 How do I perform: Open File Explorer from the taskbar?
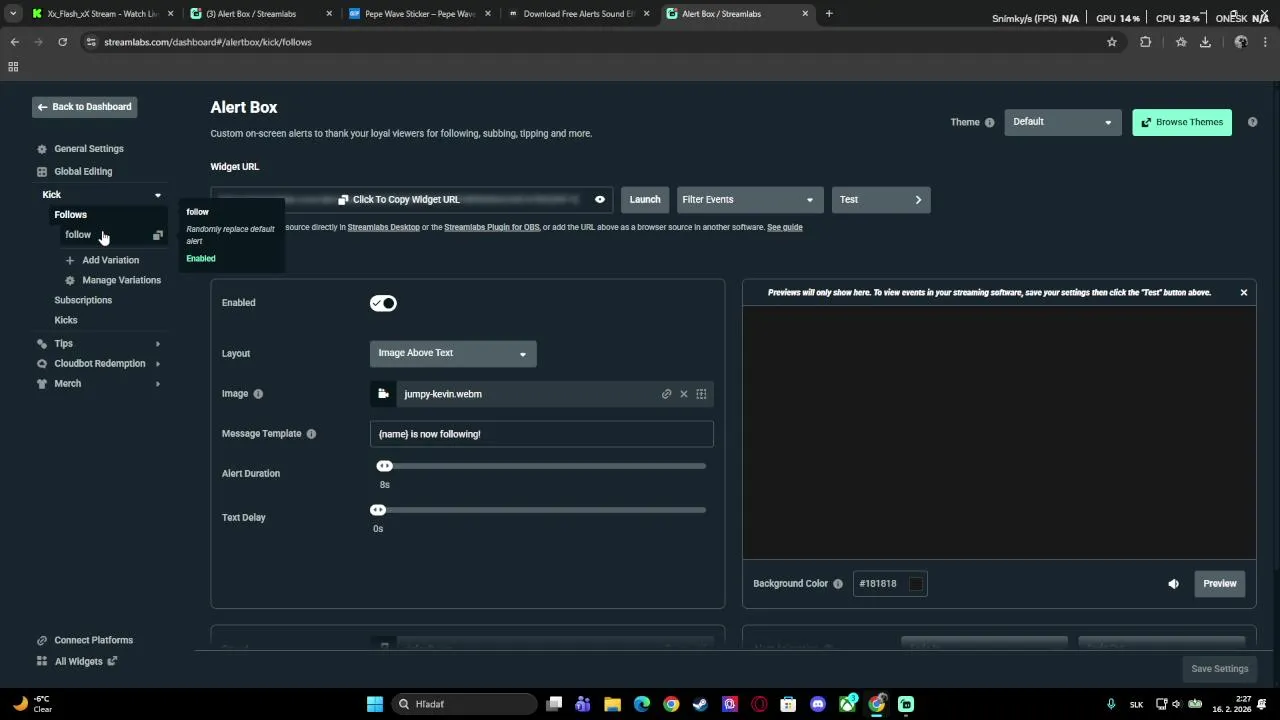[612, 704]
